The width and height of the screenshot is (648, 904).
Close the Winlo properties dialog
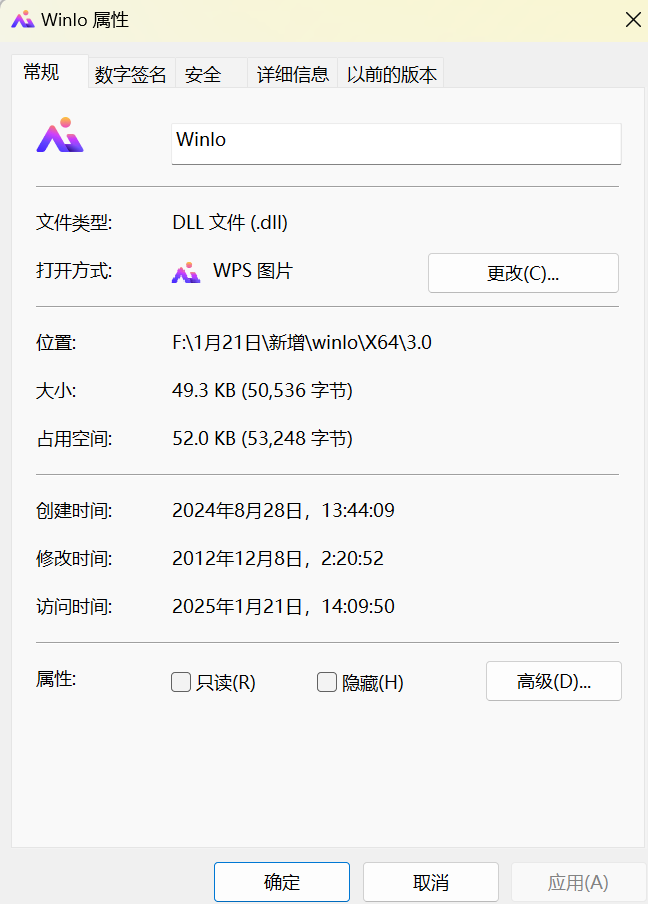click(x=633, y=20)
